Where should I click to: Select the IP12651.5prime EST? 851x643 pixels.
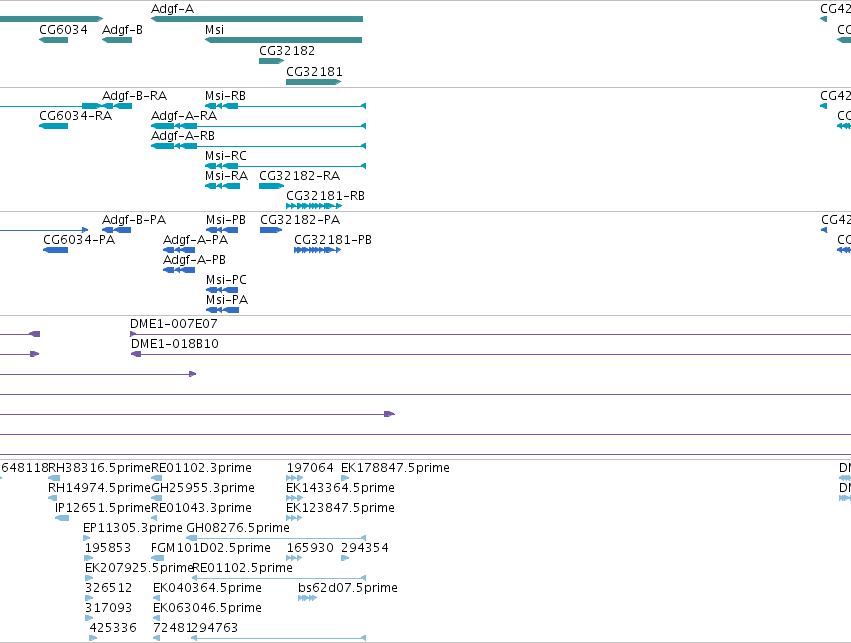pyautogui.click(x=62, y=519)
